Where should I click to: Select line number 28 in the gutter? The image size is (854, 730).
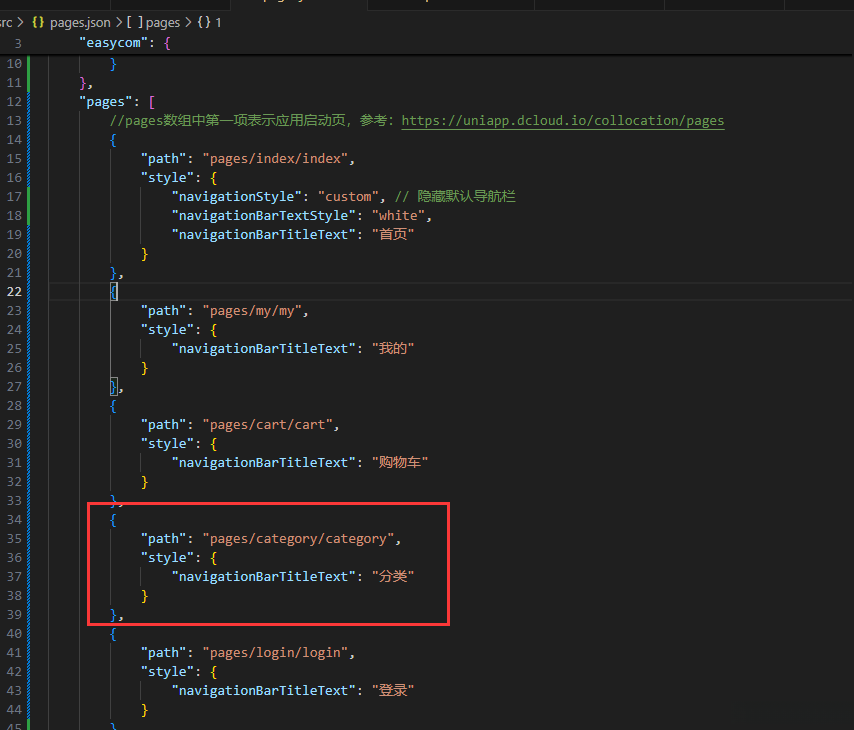click(14, 405)
